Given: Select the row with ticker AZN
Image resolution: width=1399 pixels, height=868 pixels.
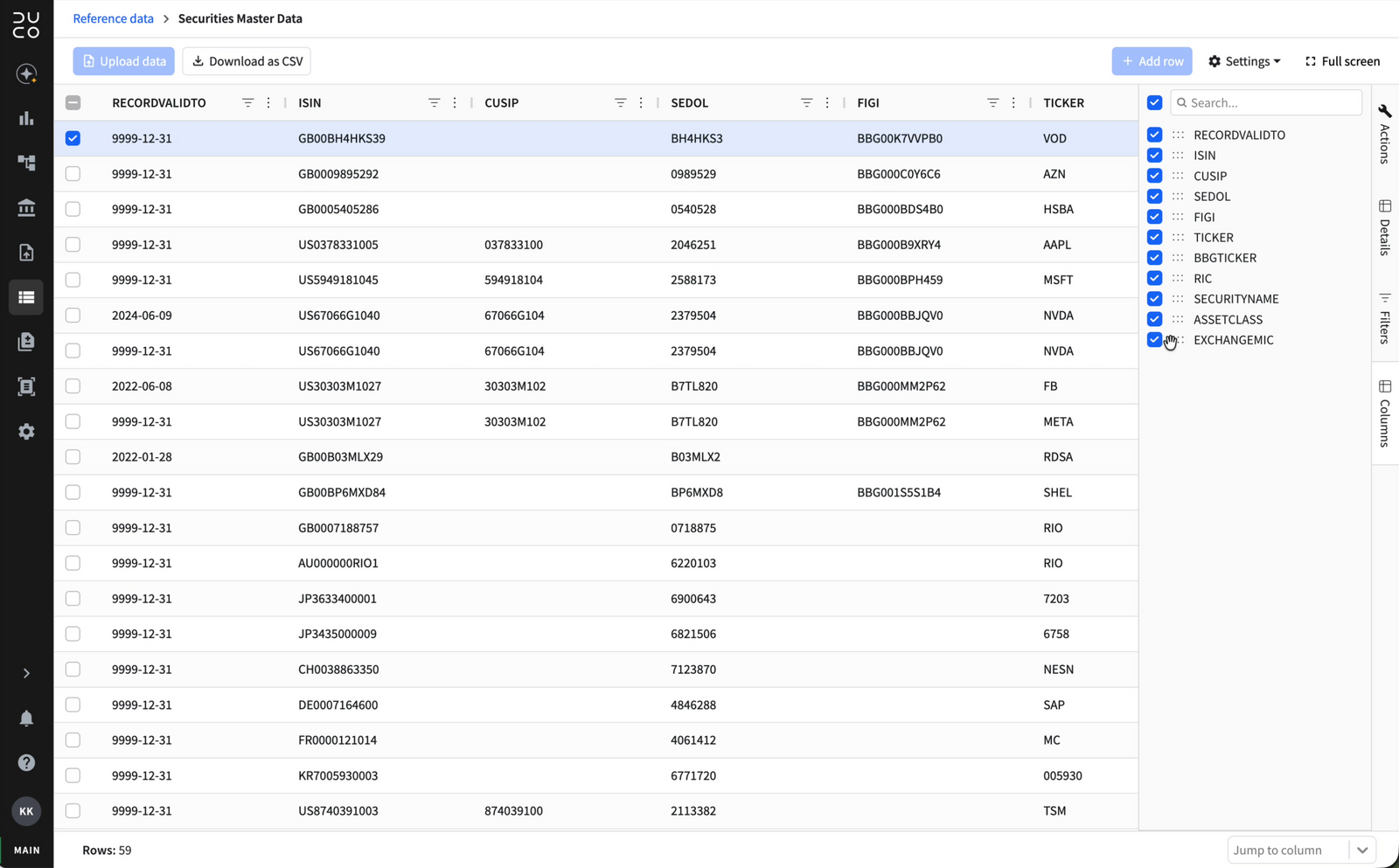Looking at the screenshot, I should coord(73,174).
